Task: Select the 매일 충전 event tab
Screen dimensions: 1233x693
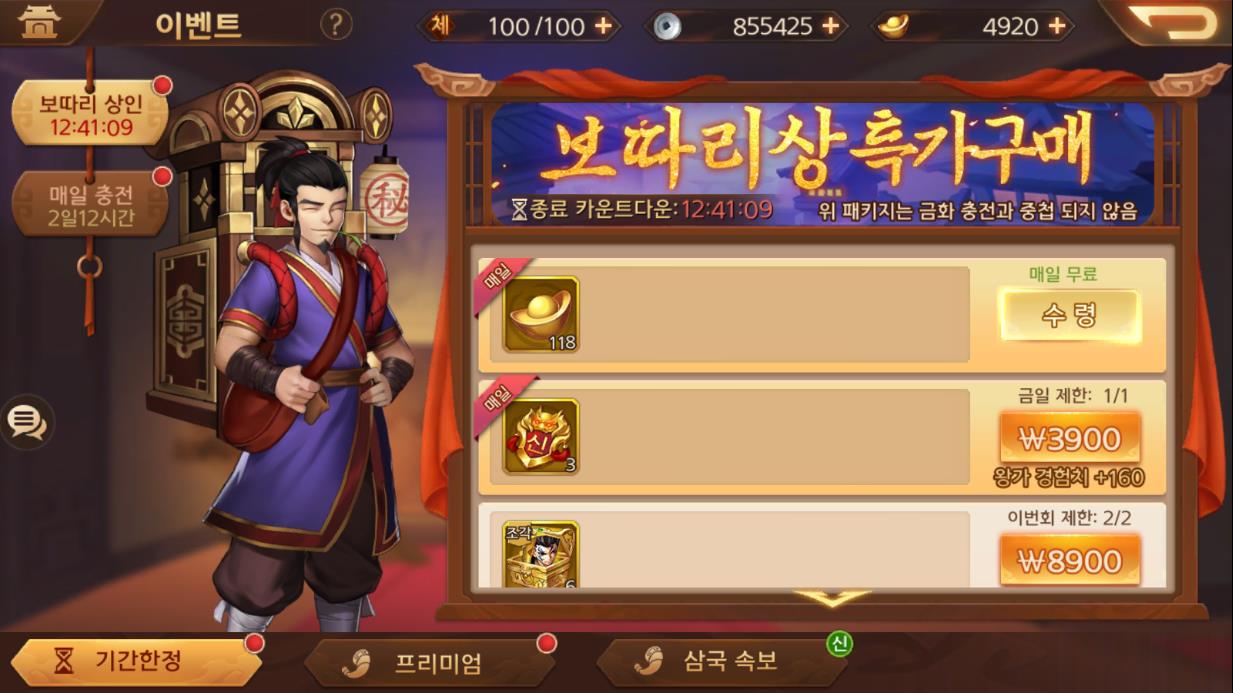Action: click(90, 205)
